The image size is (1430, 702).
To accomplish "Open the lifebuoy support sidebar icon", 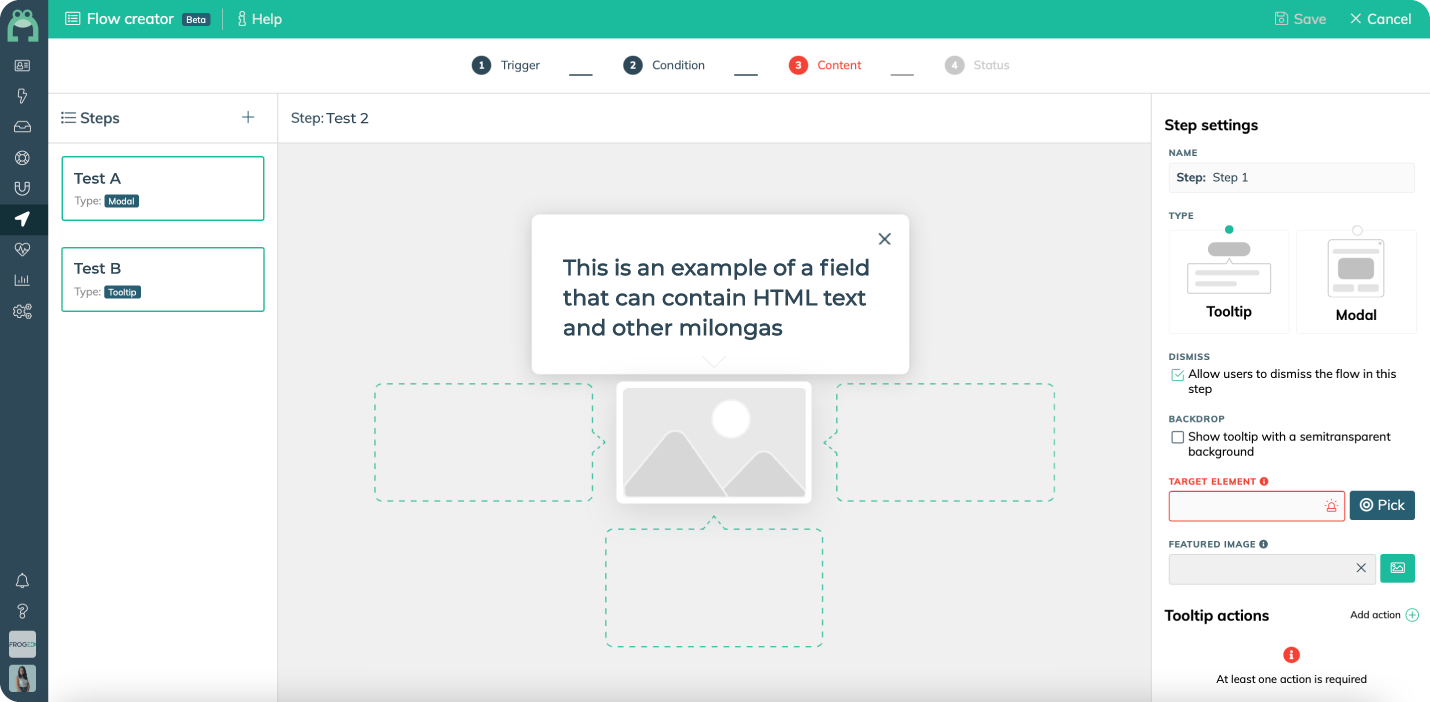I will (22, 158).
